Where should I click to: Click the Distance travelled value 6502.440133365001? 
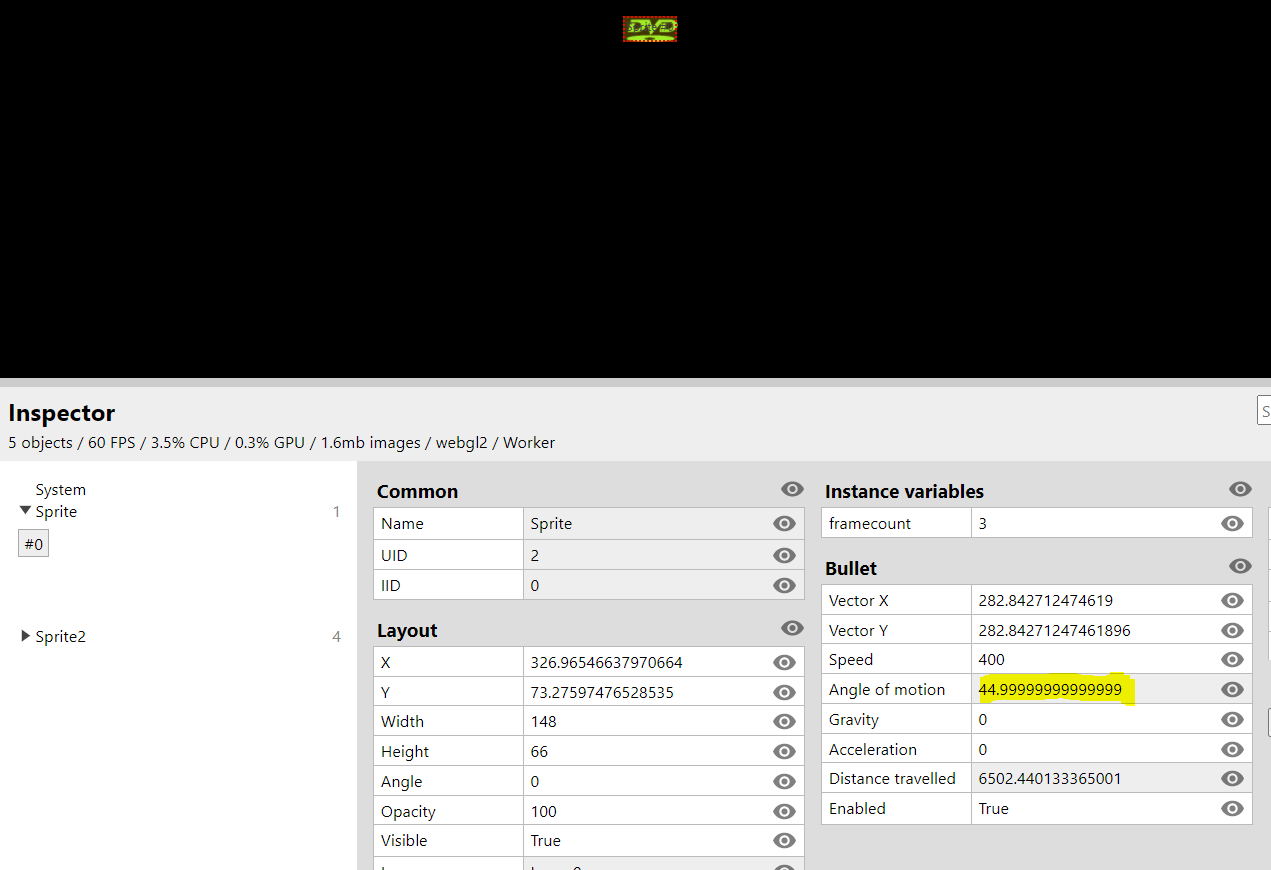[x=1050, y=778]
